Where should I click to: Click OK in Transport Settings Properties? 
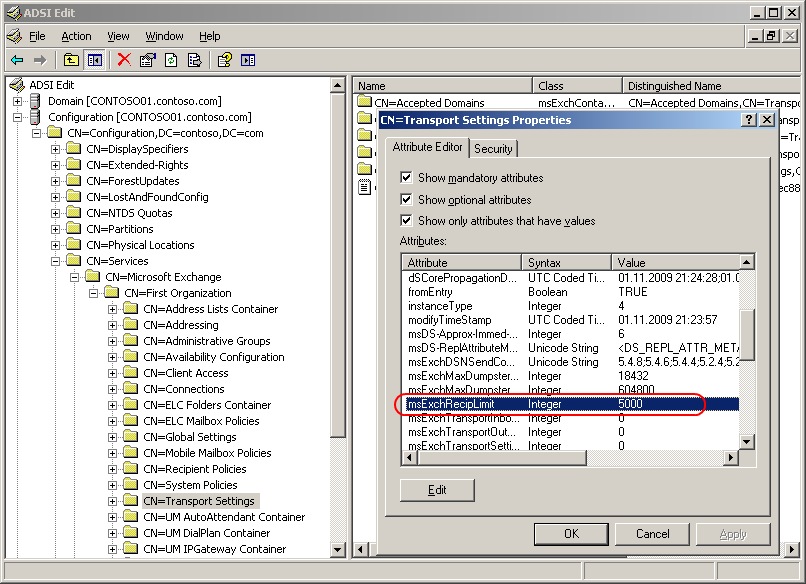pos(571,534)
